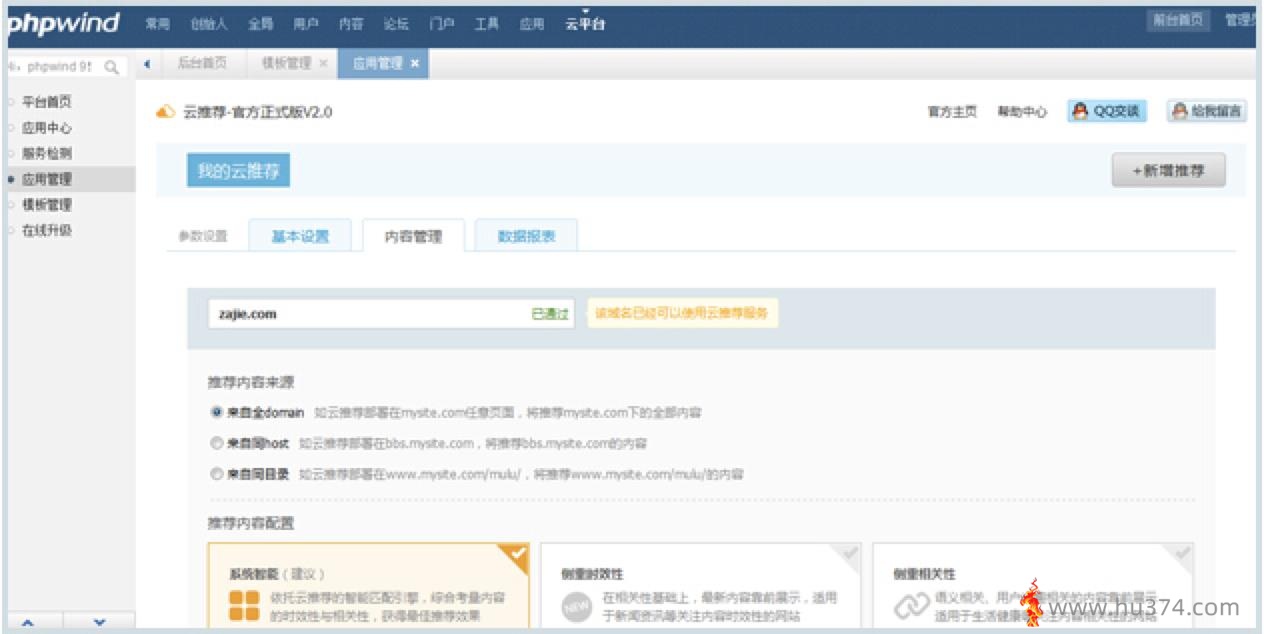Collapse sidebar with the left arrow icon
Viewport: 1264px width, 634px height.
147,63
